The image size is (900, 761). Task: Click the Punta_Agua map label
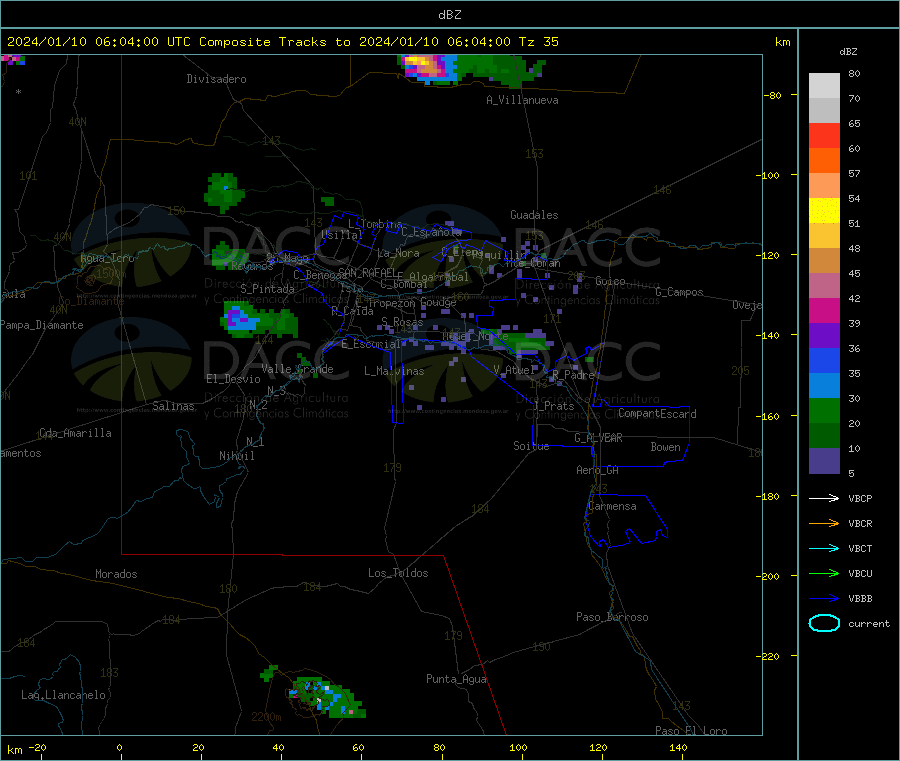tap(456, 679)
